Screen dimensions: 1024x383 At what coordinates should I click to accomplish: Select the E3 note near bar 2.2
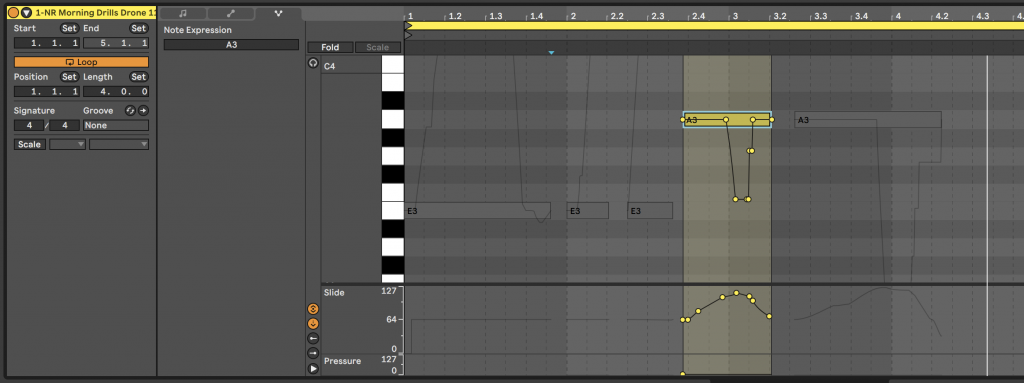[x=650, y=210]
